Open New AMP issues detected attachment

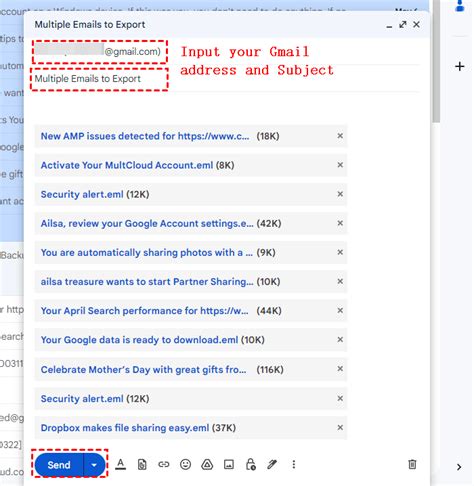[145, 136]
